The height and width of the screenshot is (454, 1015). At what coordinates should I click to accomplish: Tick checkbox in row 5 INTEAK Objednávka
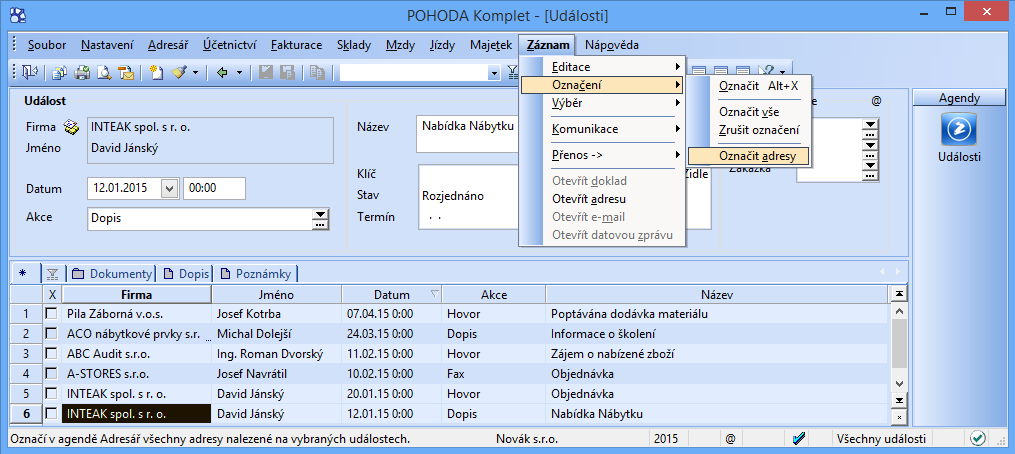tap(52, 393)
